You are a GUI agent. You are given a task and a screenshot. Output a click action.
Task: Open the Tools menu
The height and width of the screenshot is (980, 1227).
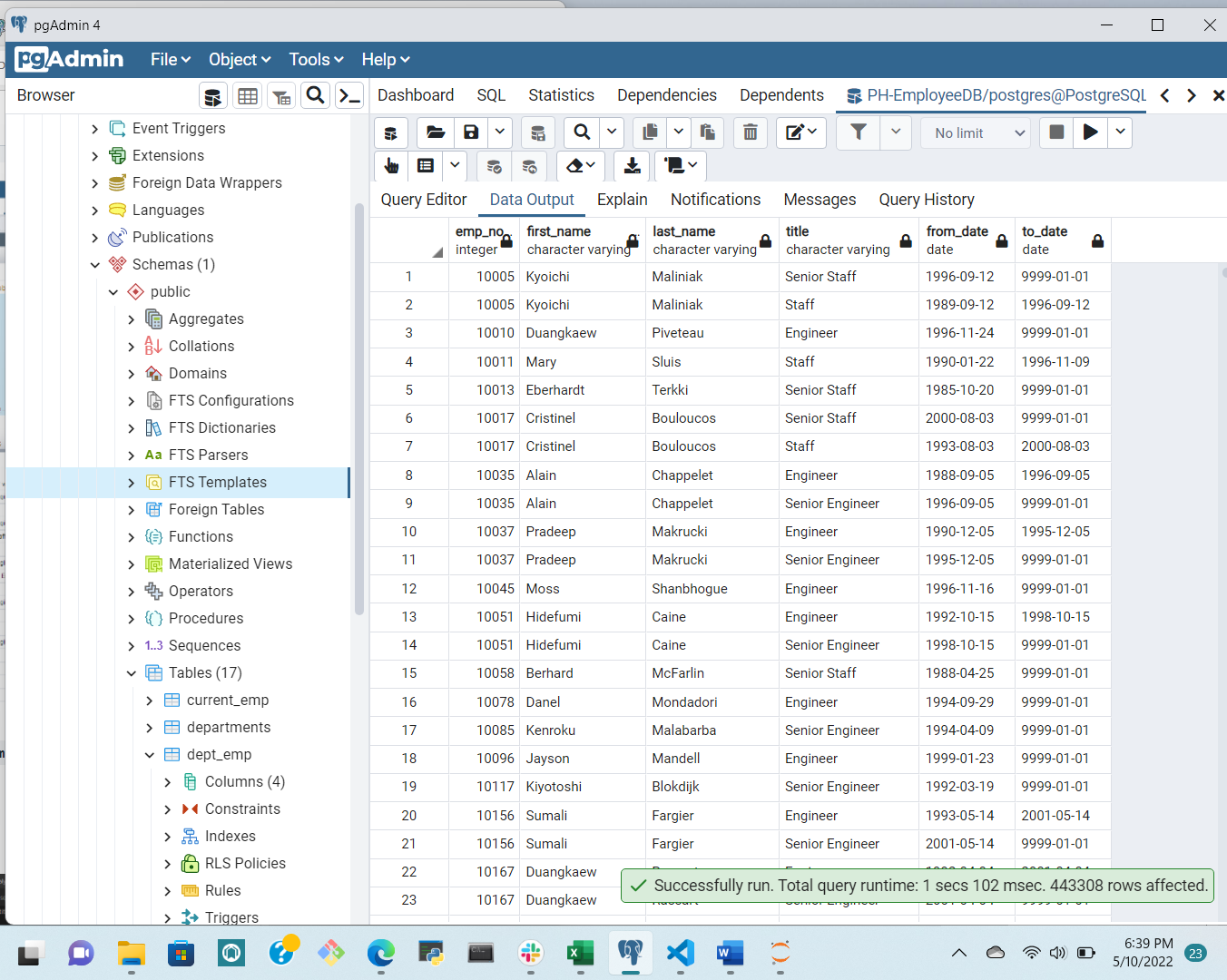coord(316,59)
